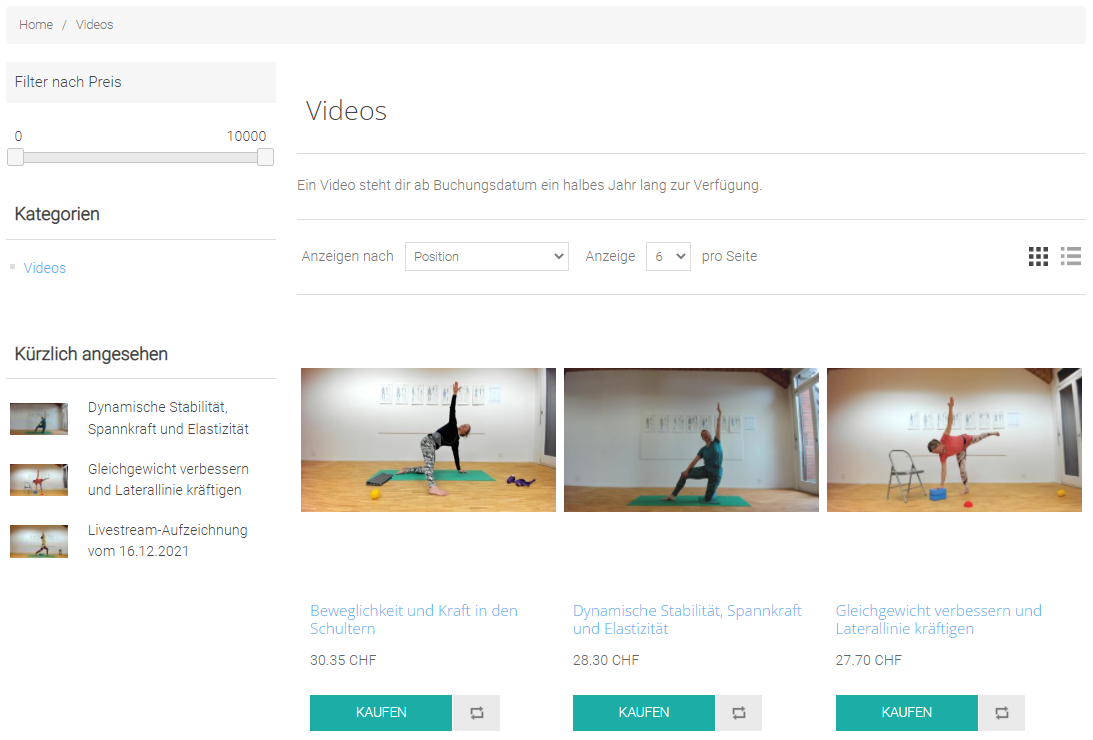The image size is (1093, 740).
Task: Click the Filter nach Preis heading
Action: click(68, 82)
